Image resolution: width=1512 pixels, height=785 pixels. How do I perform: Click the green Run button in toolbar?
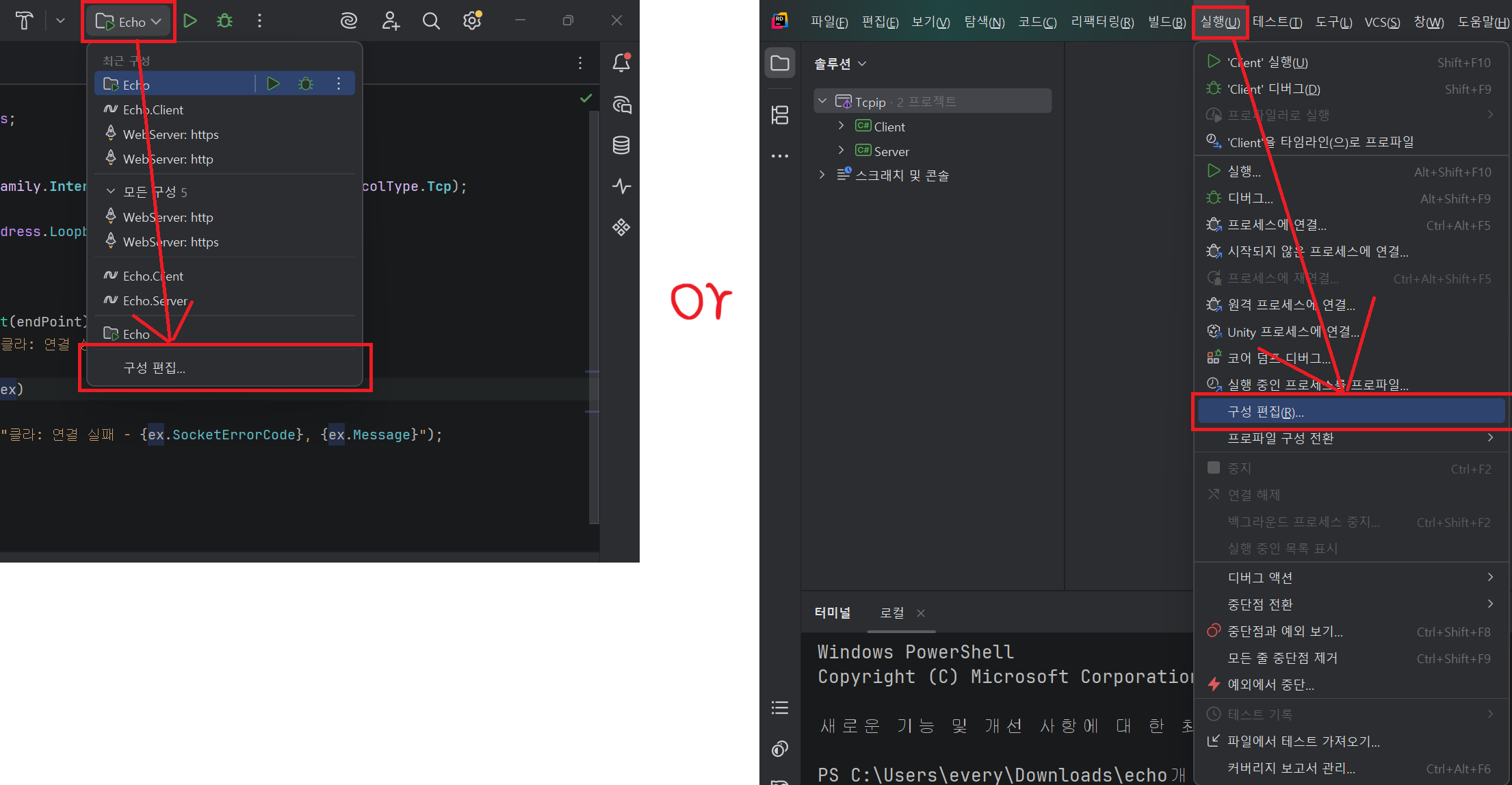tap(190, 21)
